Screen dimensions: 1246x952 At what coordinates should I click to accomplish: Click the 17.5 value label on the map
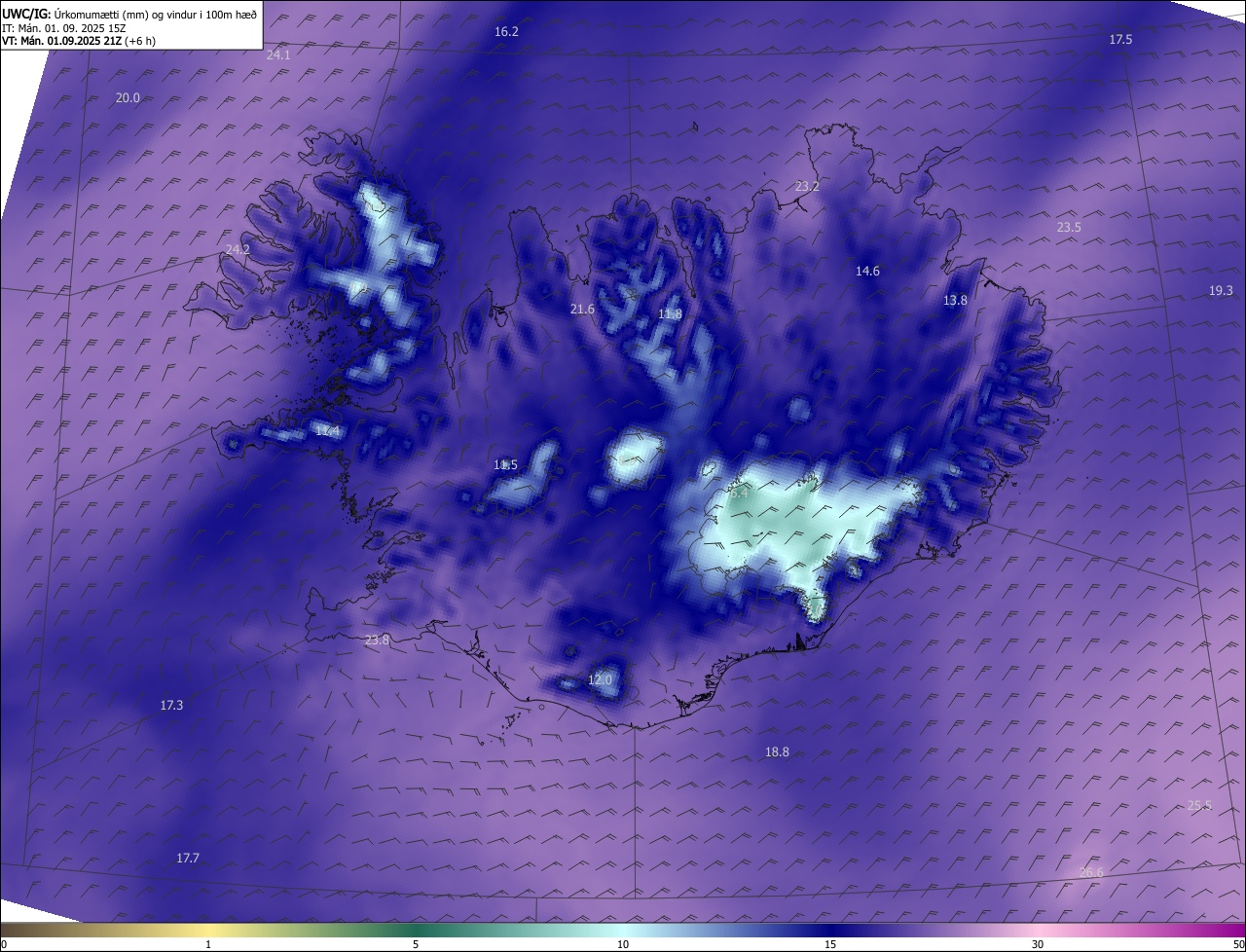point(1120,39)
